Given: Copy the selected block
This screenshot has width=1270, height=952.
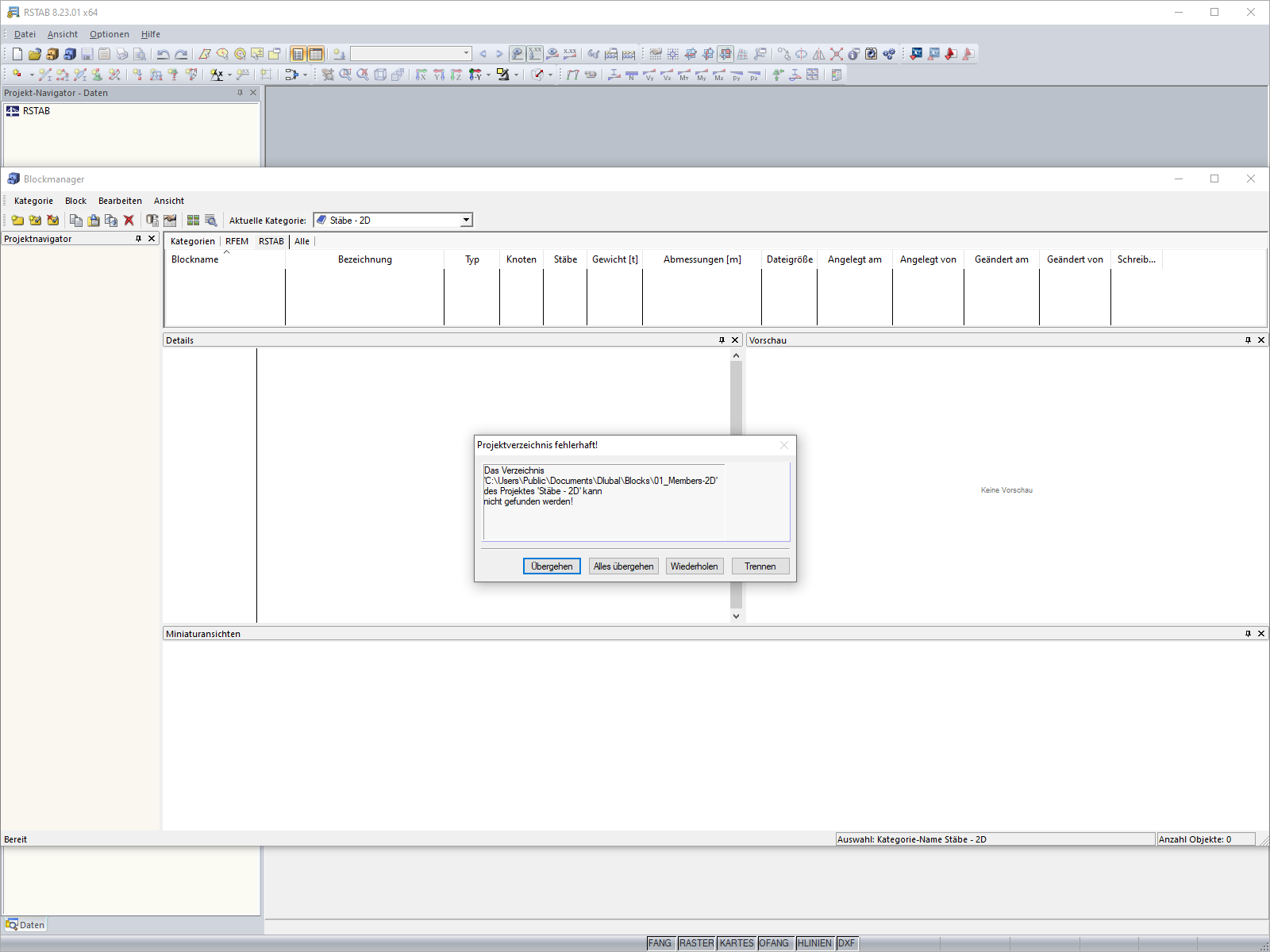Looking at the screenshot, I should [x=76, y=221].
